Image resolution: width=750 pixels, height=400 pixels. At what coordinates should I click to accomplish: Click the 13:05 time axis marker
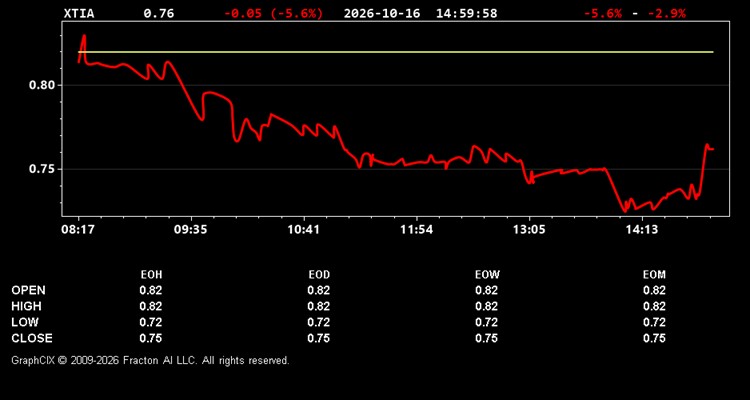[x=529, y=230]
